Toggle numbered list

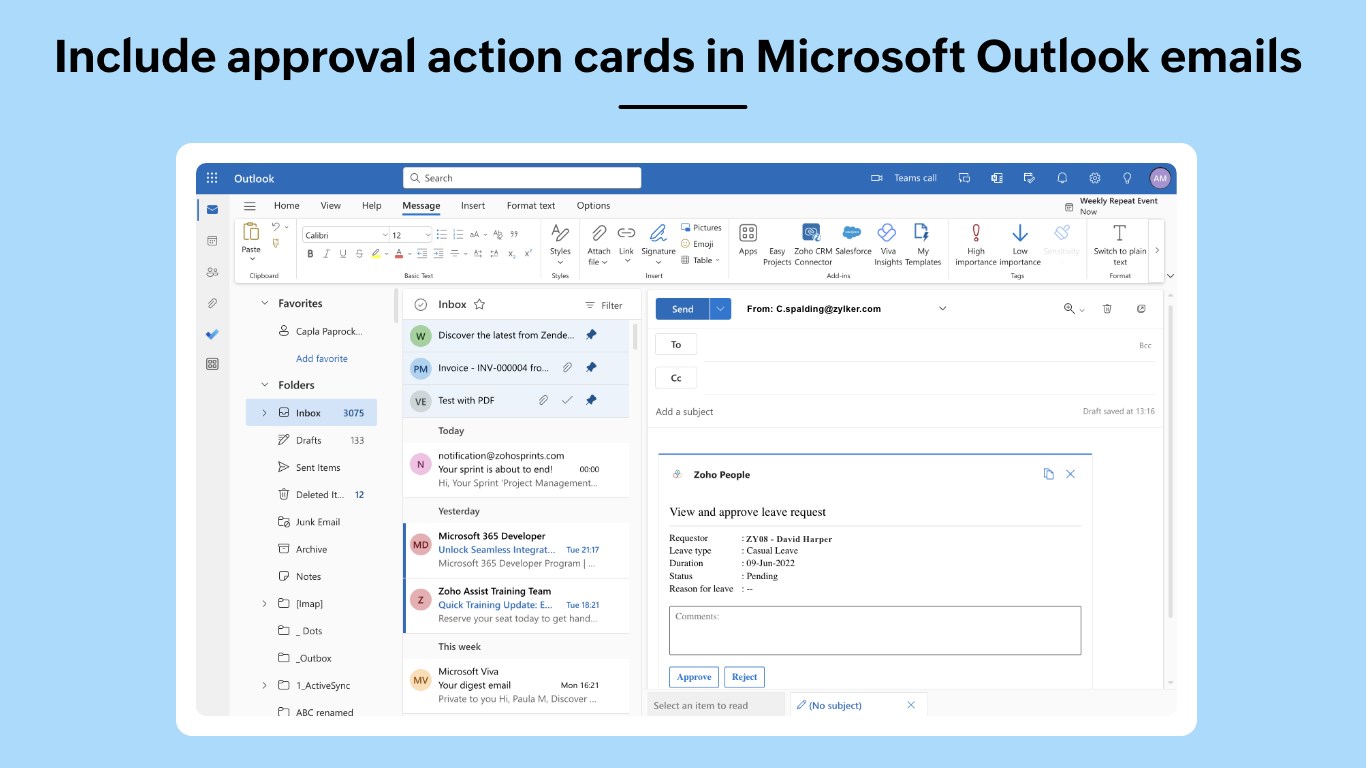[x=457, y=234]
